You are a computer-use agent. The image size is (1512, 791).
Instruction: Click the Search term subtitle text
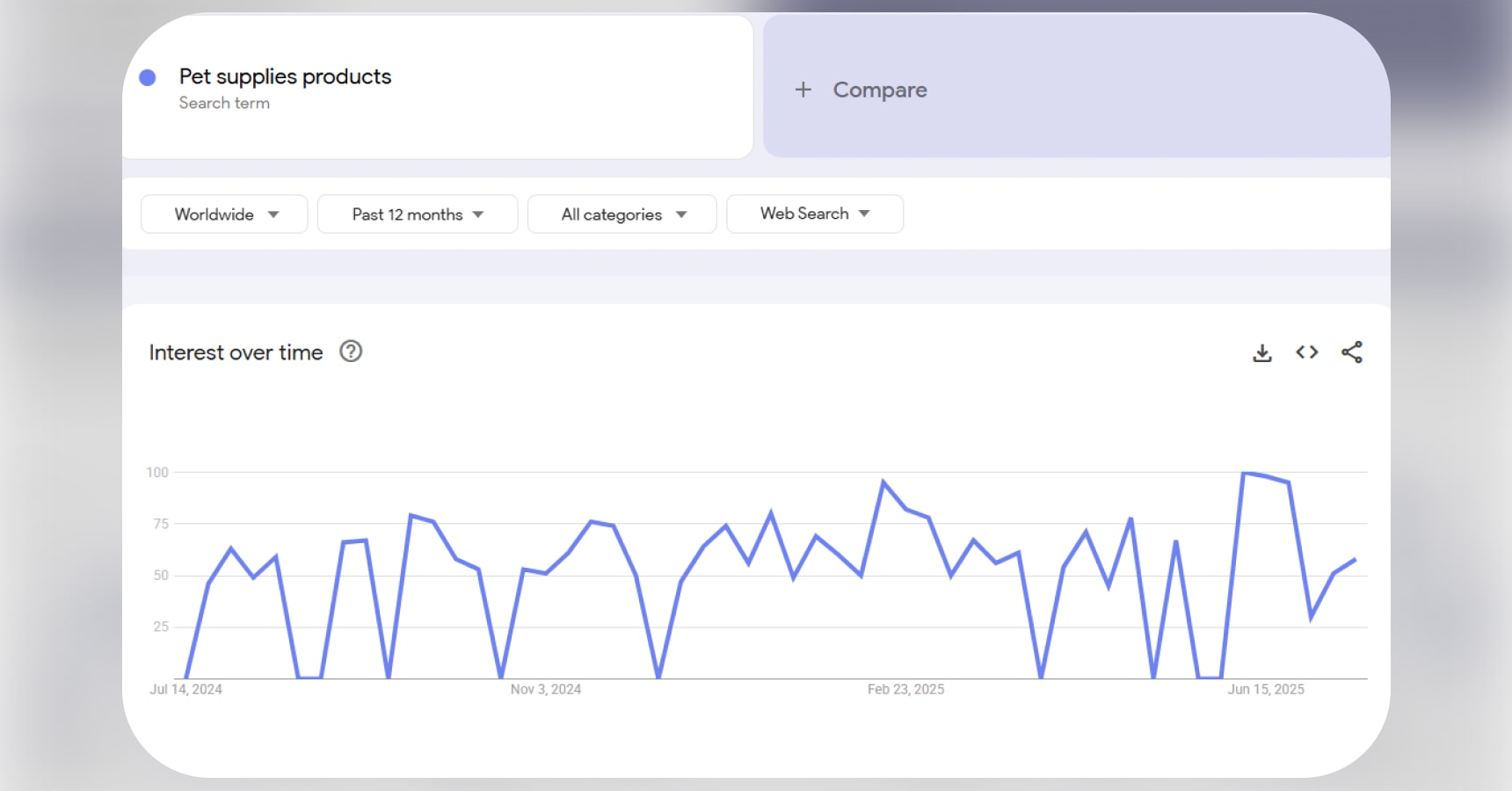coord(225,103)
